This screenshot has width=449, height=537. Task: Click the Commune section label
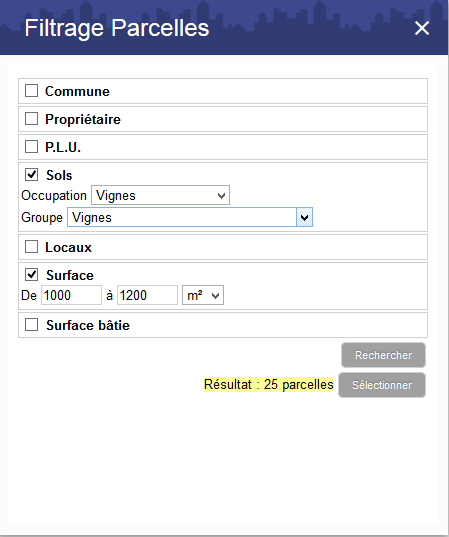pos(77,91)
